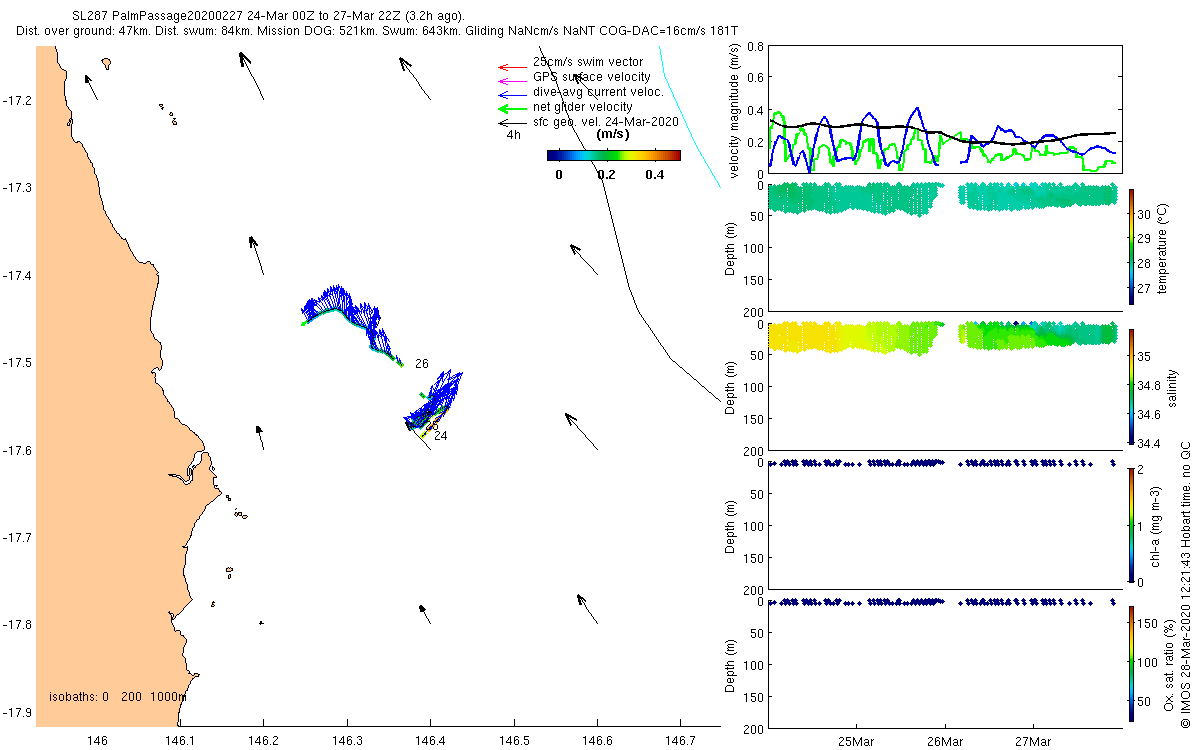Viewport: 1200px width, 750px height.
Task: Click the glider track marker labeled 26
Action: coord(421,364)
